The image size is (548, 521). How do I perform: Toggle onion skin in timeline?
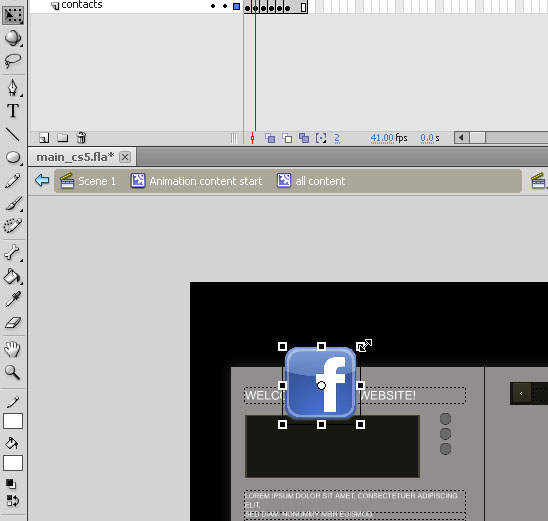[x=270, y=138]
